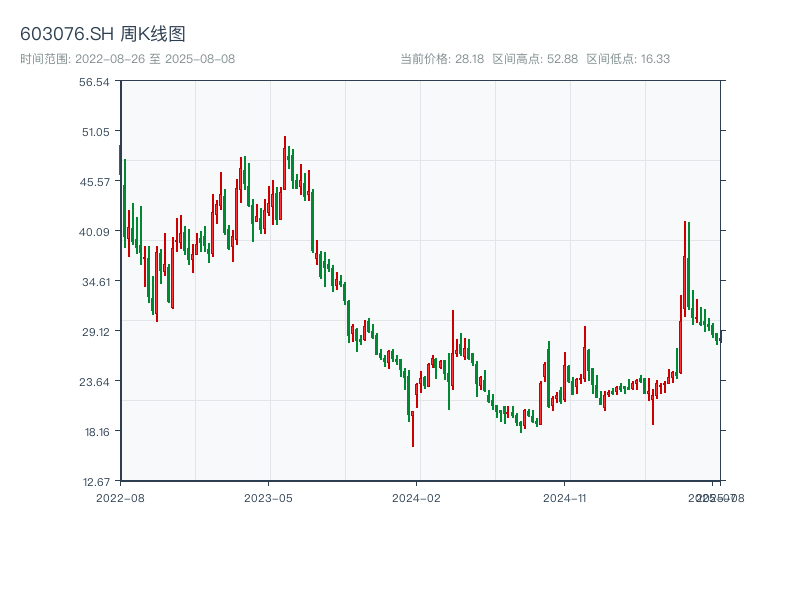The width and height of the screenshot is (800, 600).
Task: Click x-axis label 2022-08
Action: [x=120, y=498]
